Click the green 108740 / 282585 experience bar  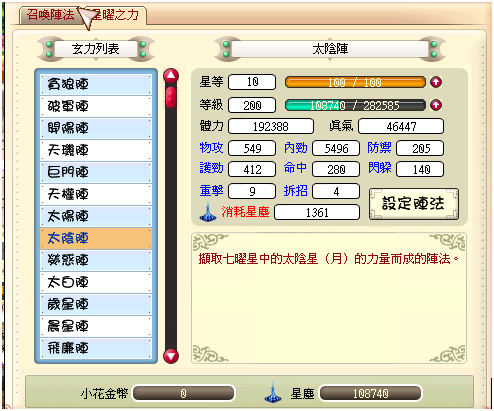click(355, 106)
